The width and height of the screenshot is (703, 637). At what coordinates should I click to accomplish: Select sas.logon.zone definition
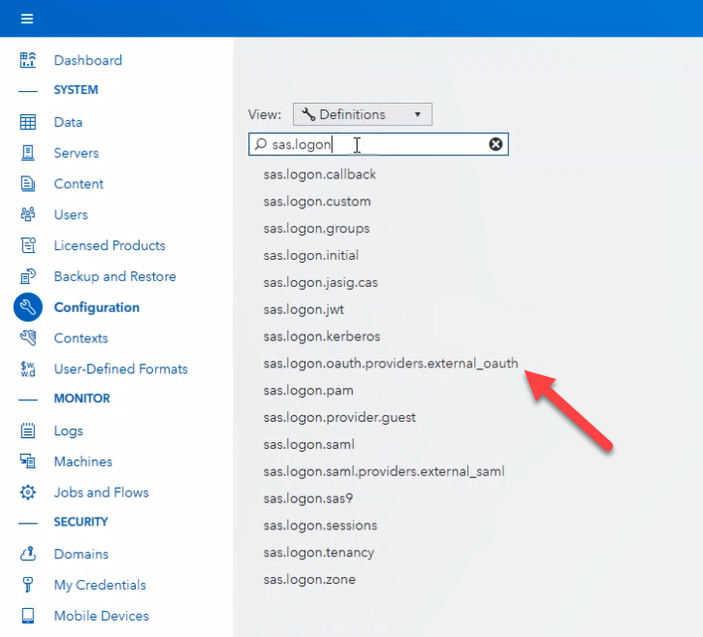309,580
